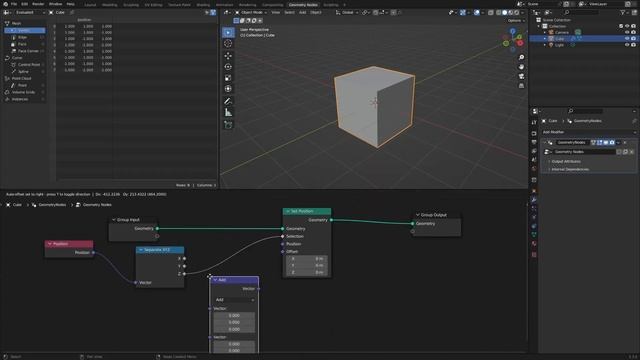The height and width of the screenshot is (360, 640).
Task: Toggle modifier edit mode display button
Action: click(600, 143)
